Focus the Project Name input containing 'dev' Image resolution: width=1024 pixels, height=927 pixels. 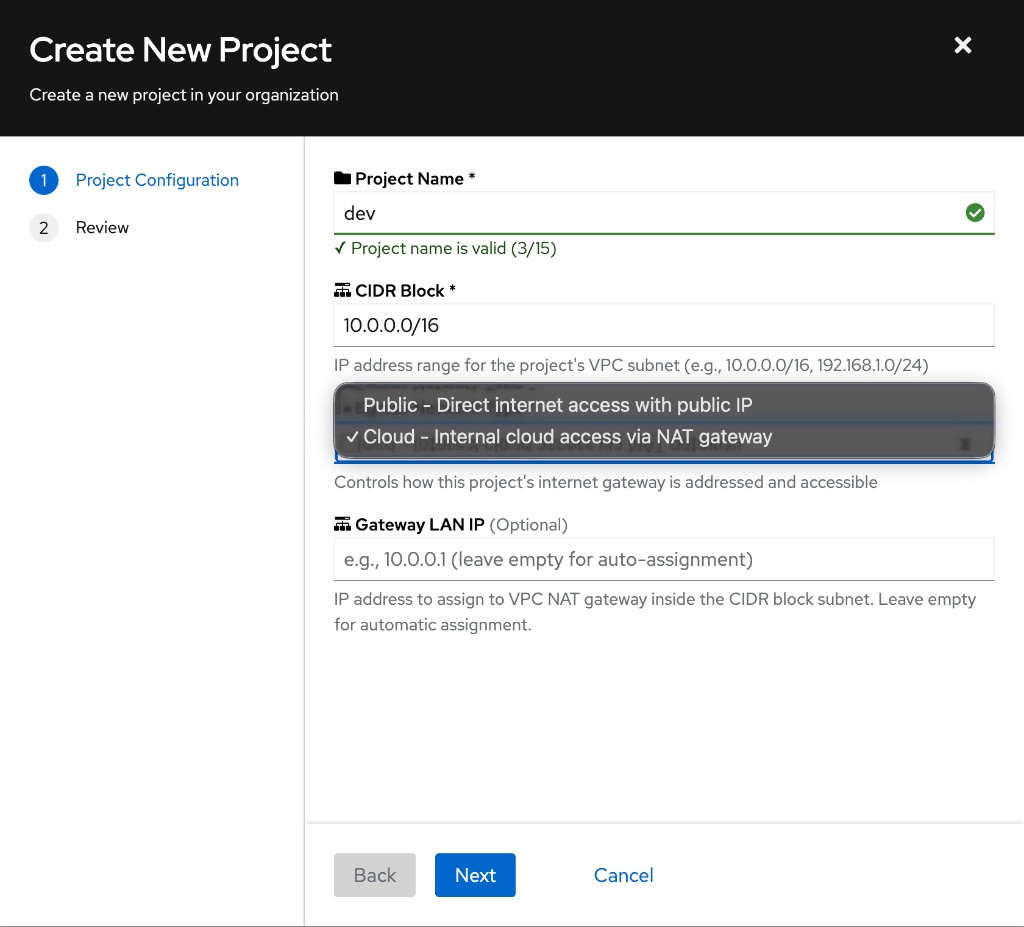[x=663, y=212]
